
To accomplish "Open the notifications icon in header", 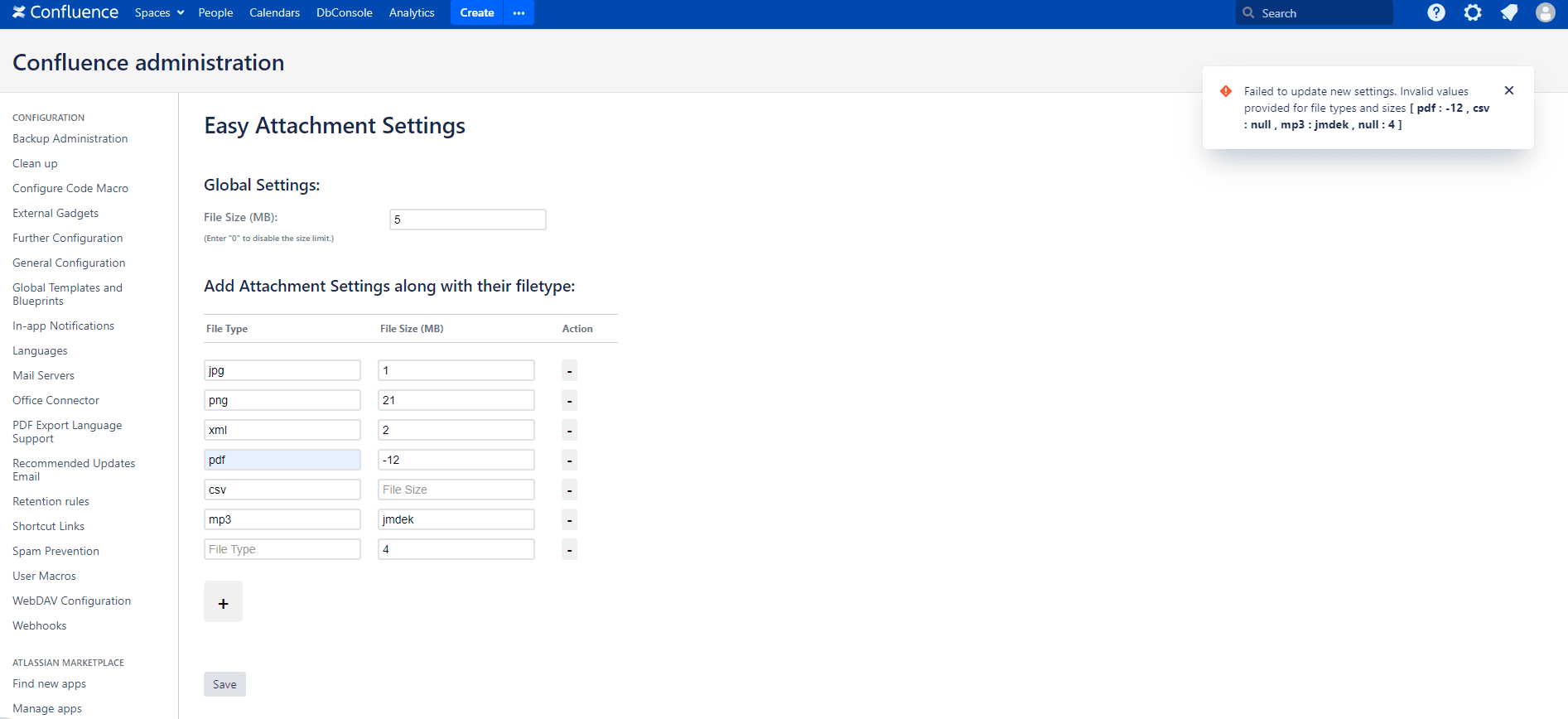I will point(1508,12).
